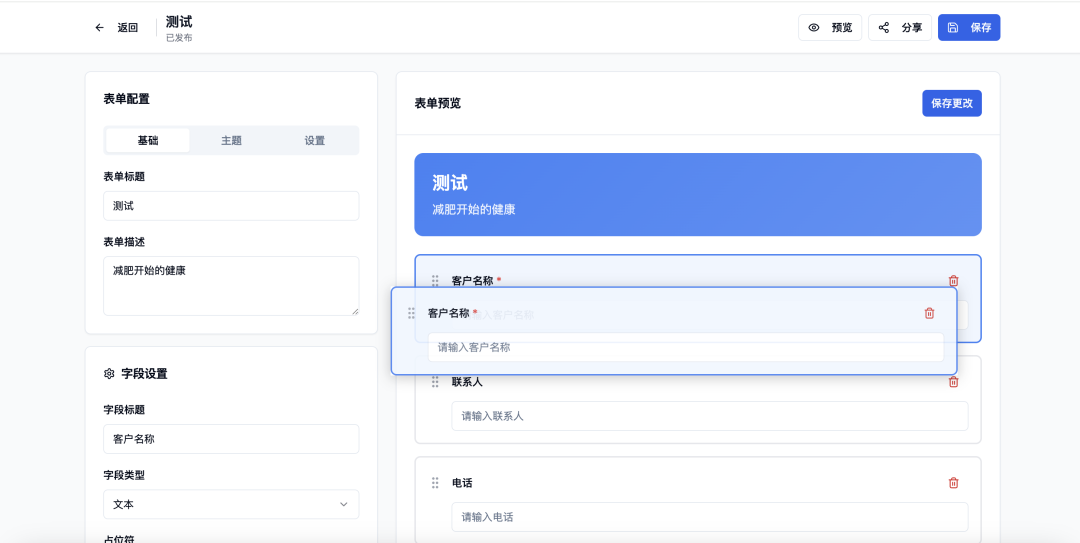Image resolution: width=1080 pixels, height=543 pixels.
Task: Click the floppy disk icon in the 保存 button
Action: click(x=953, y=28)
